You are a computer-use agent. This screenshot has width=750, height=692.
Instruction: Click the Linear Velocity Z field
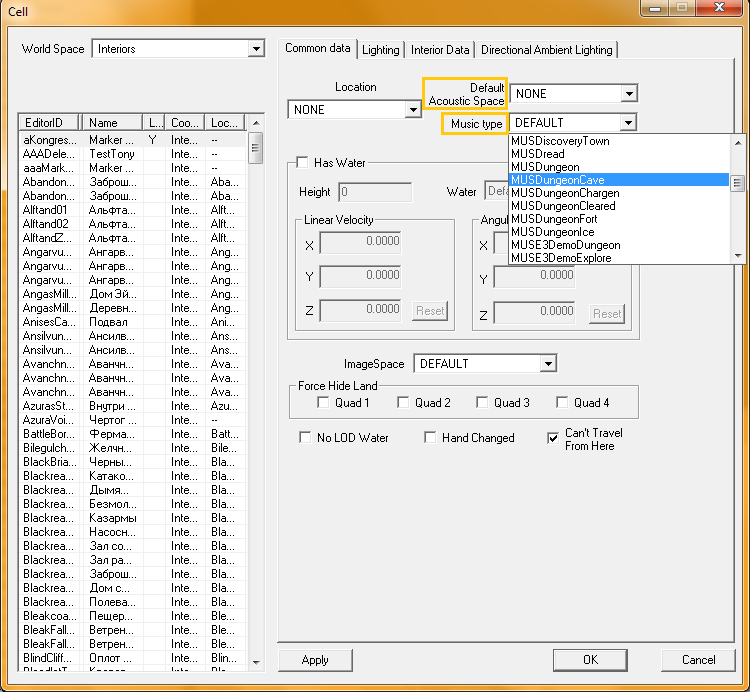point(360,310)
